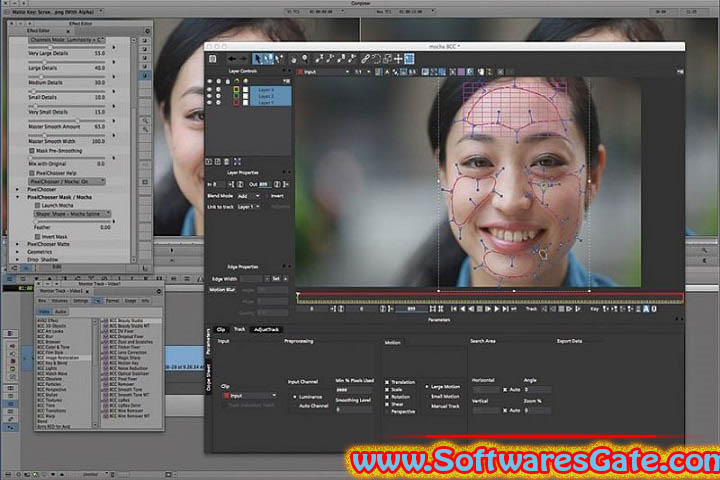Click stop button in mocha transport
Viewport: 720px width, 480px height.
[x=479, y=309]
